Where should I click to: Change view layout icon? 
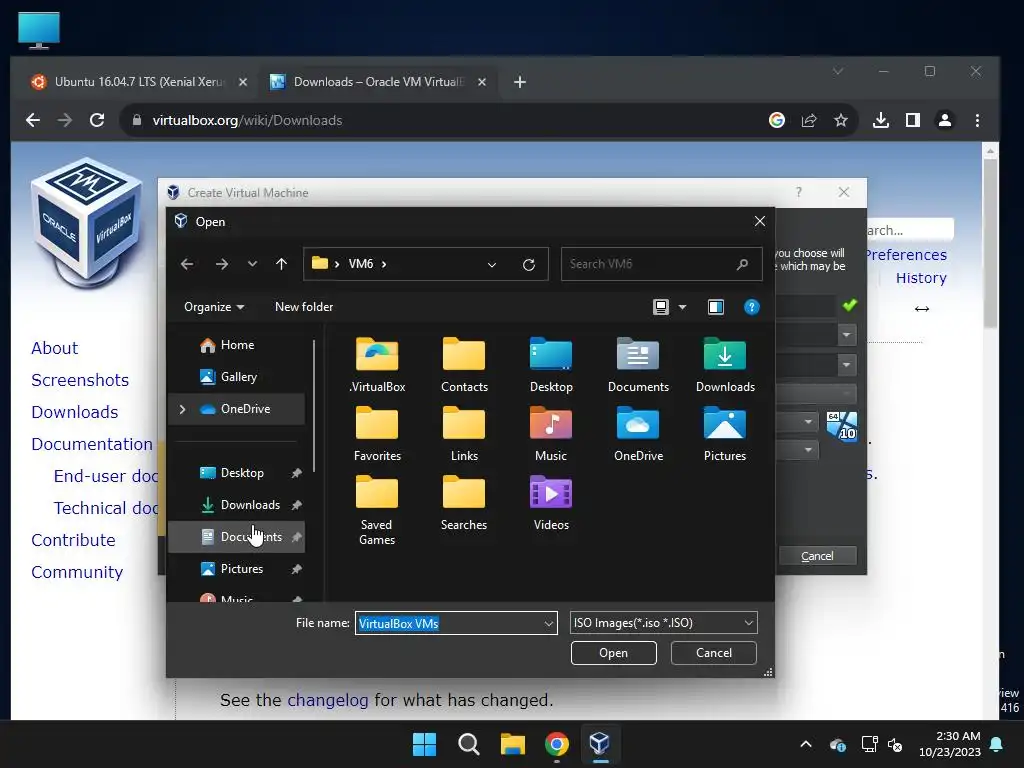(661, 307)
